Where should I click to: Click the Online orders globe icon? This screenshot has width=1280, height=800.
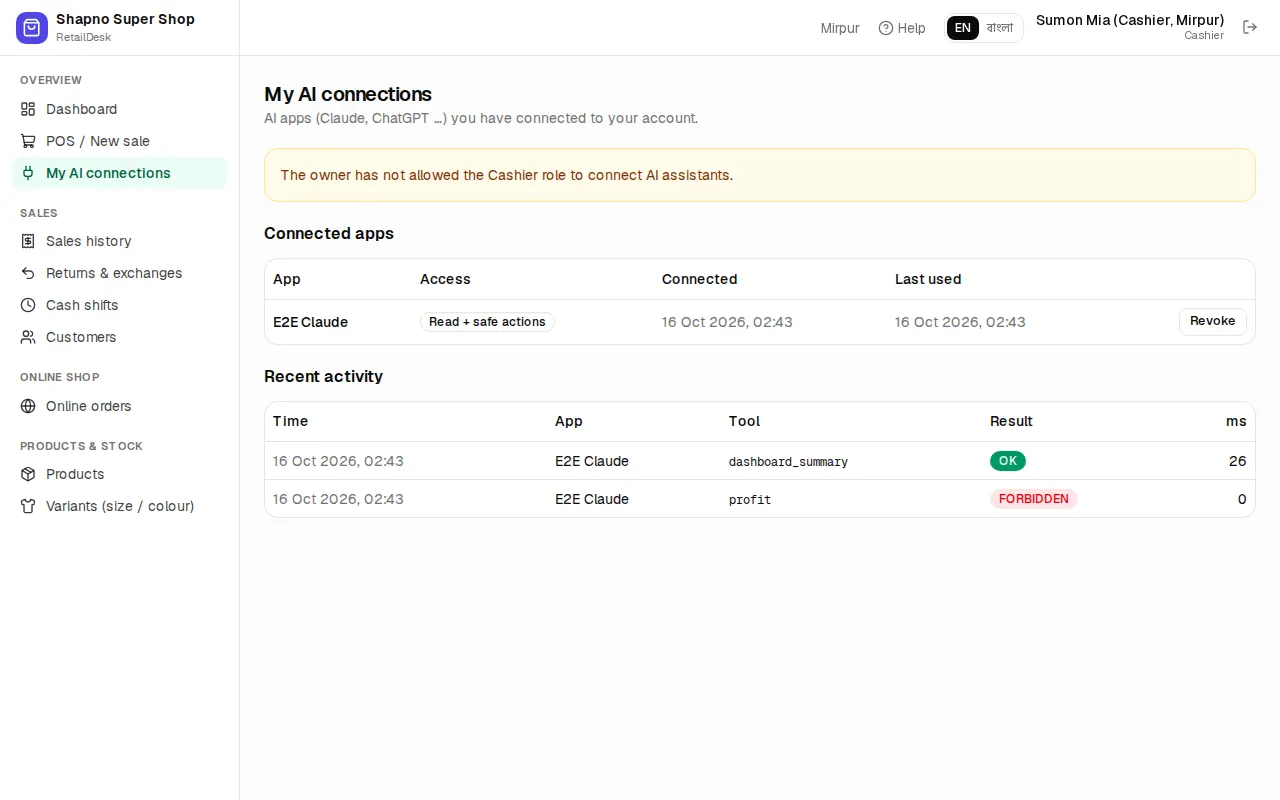pyautogui.click(x=28, y=406)
